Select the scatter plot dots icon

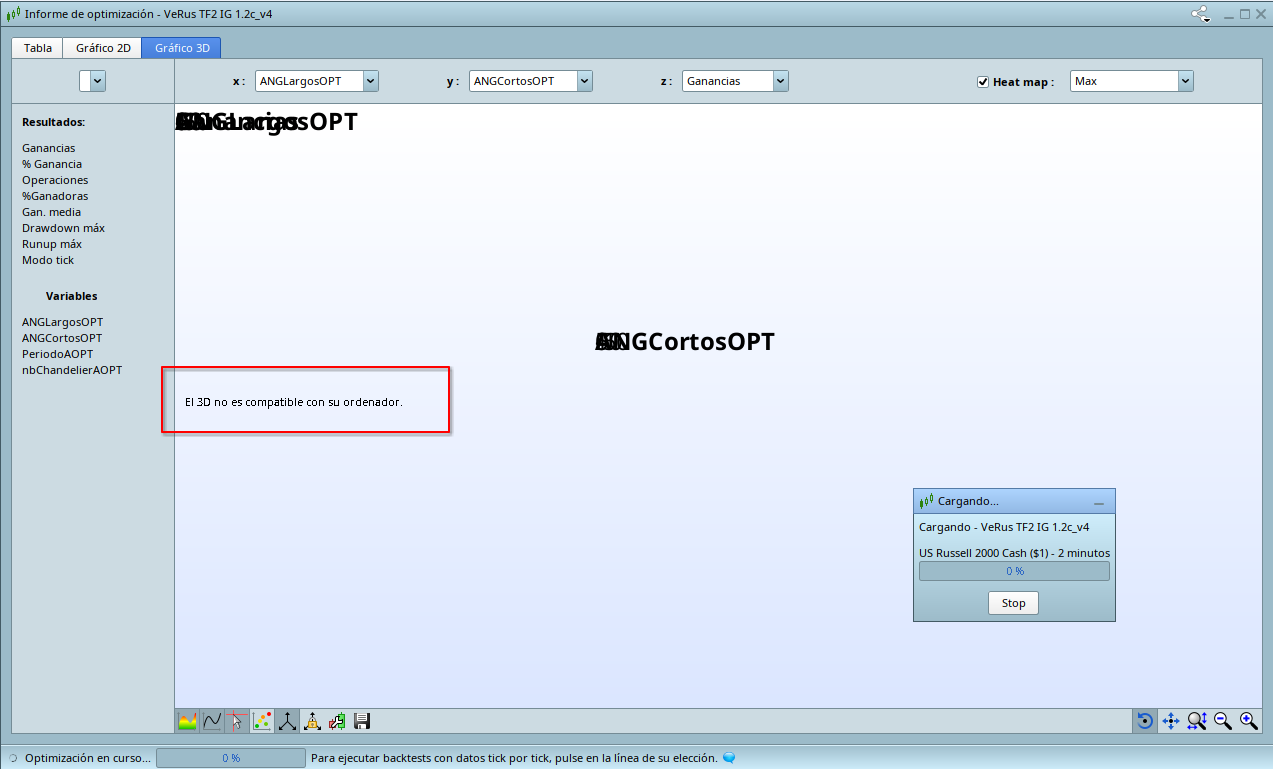tap(262, 721)
